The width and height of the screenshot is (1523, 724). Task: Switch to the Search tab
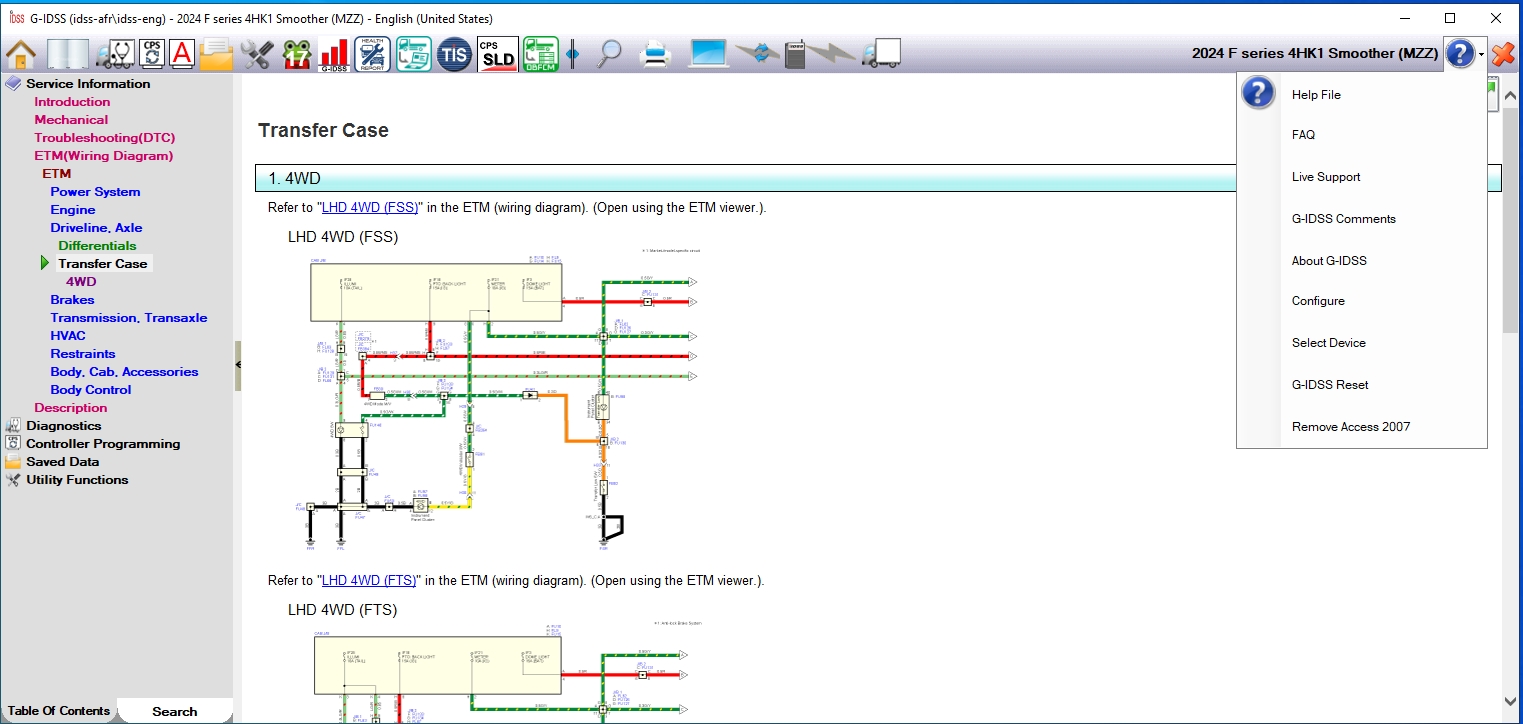[174, 711]
